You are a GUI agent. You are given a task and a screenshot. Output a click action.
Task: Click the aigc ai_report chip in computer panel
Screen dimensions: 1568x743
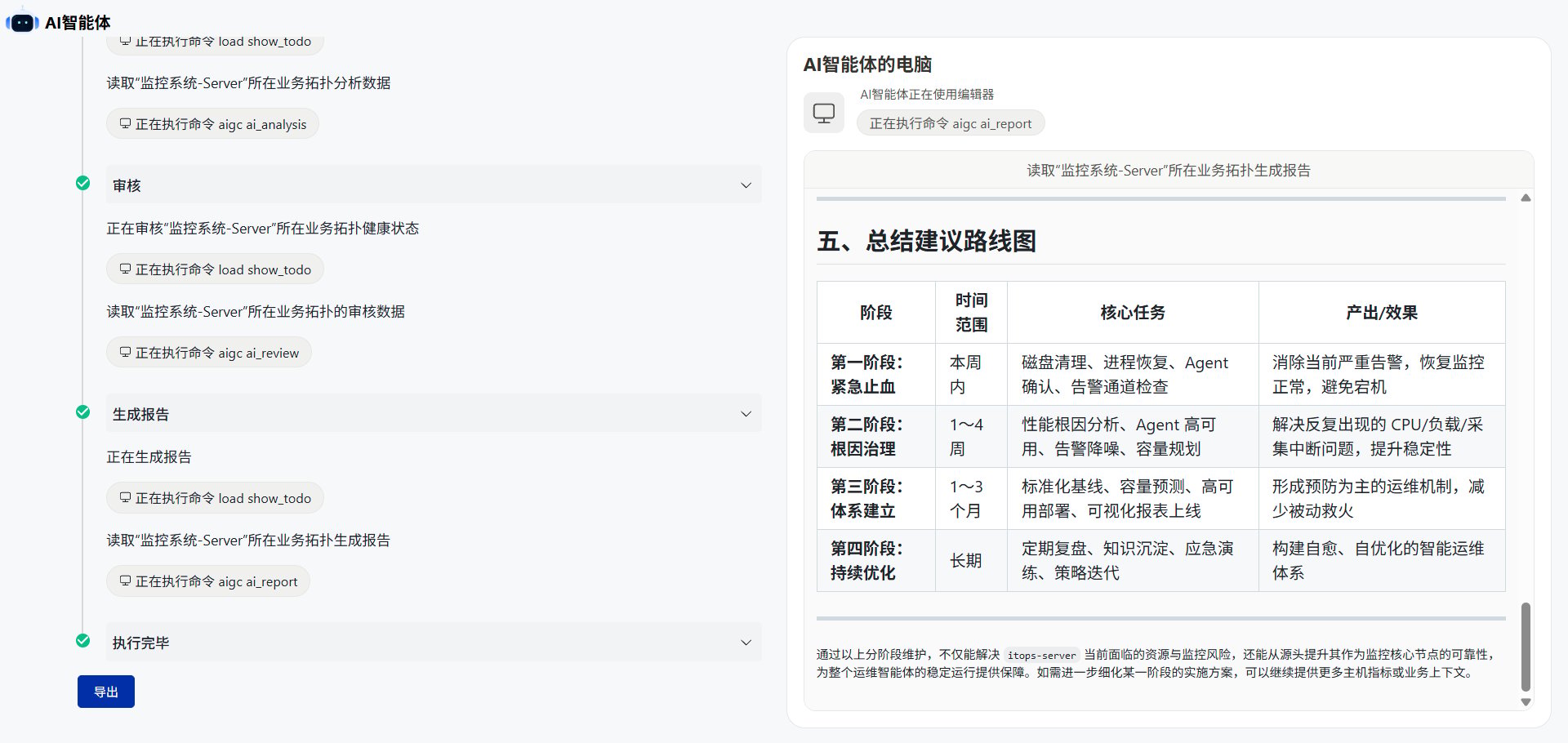pos(951,123)
